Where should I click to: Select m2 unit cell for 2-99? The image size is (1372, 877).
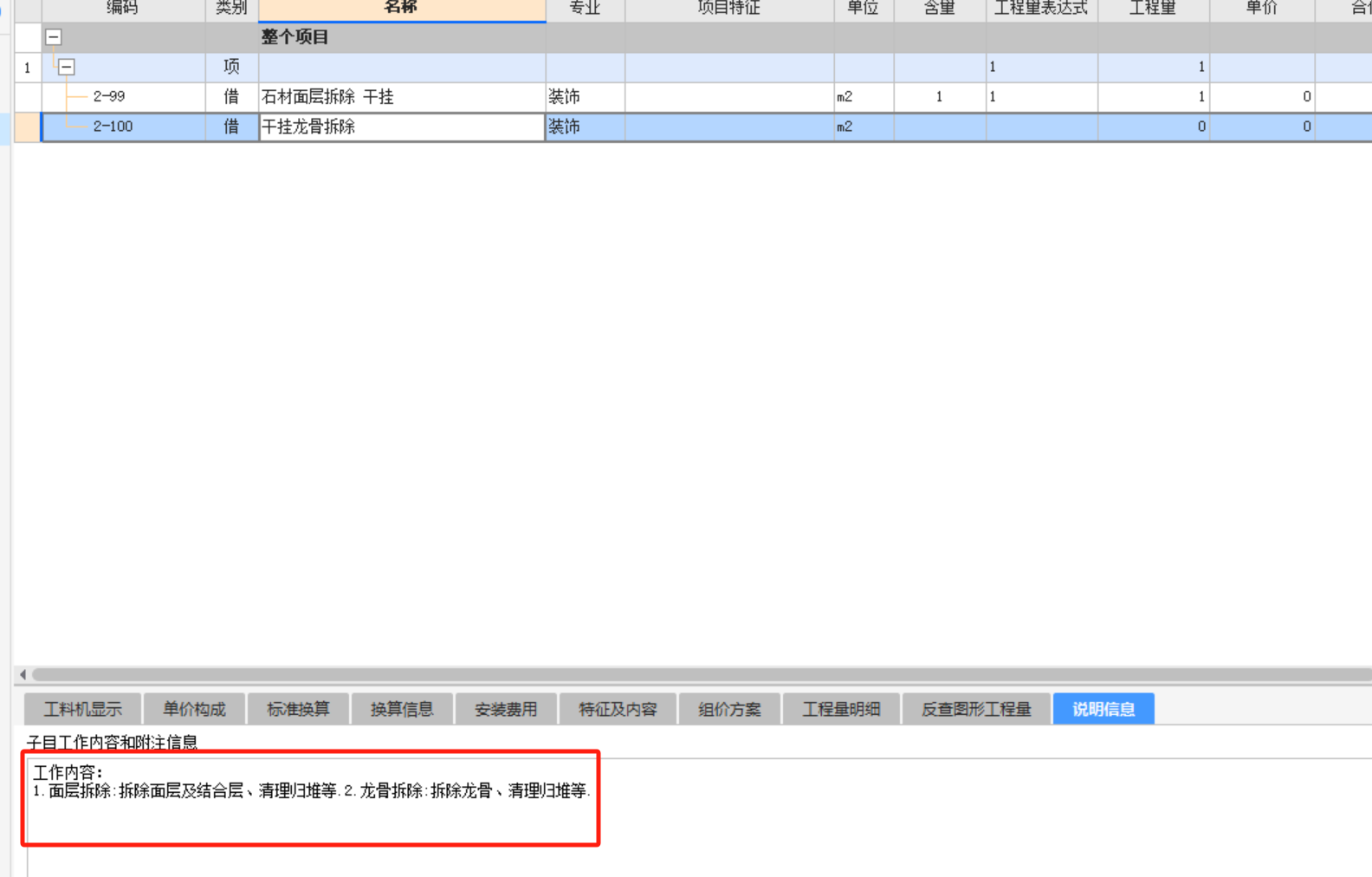pyautogui.click(x=864, y=97)
